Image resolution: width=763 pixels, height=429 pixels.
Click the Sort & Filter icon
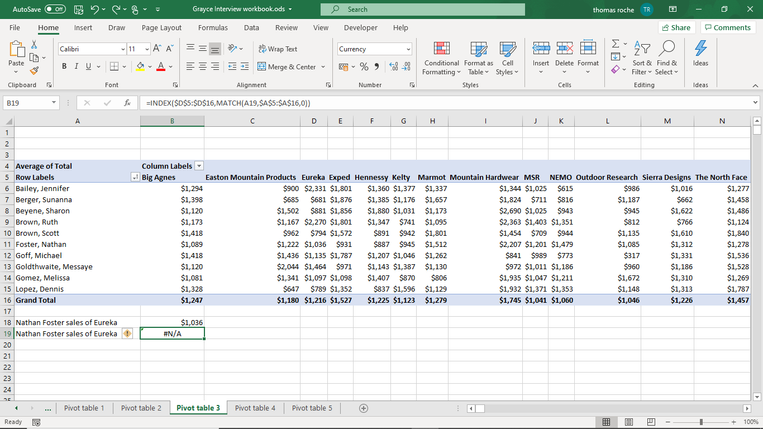coord(642,50)
